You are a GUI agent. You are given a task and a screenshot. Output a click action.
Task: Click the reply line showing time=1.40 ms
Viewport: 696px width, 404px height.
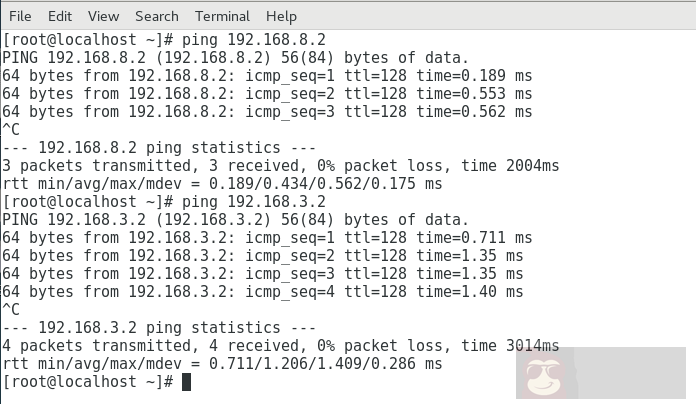[262, 292]
